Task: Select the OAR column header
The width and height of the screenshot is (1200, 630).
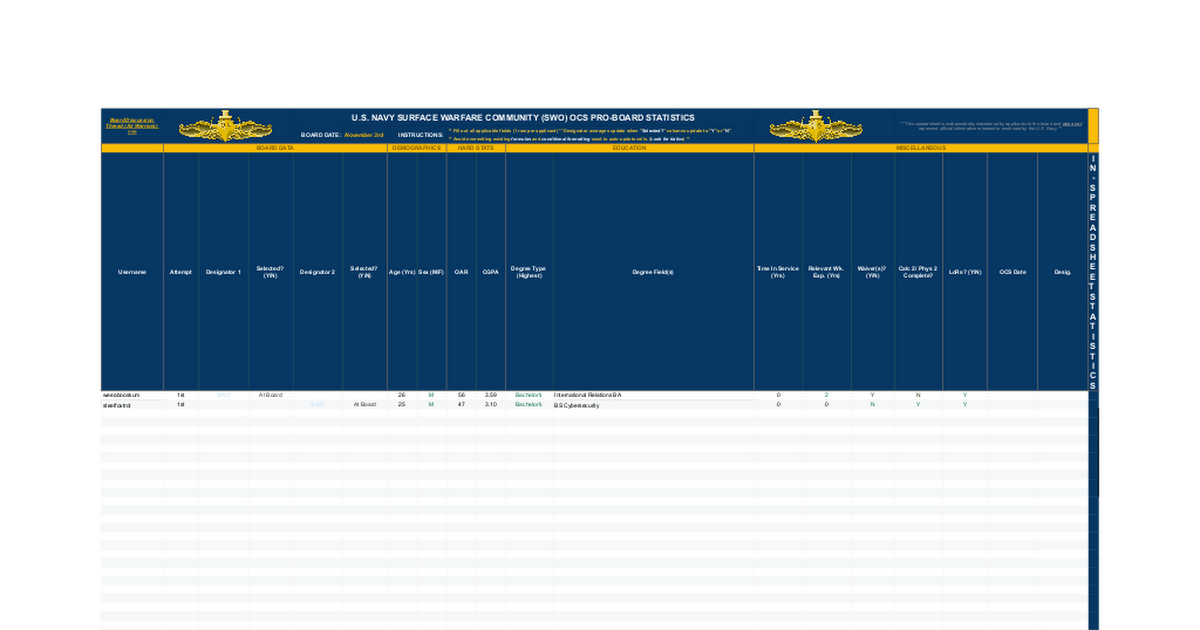Action: pos(461,272)
